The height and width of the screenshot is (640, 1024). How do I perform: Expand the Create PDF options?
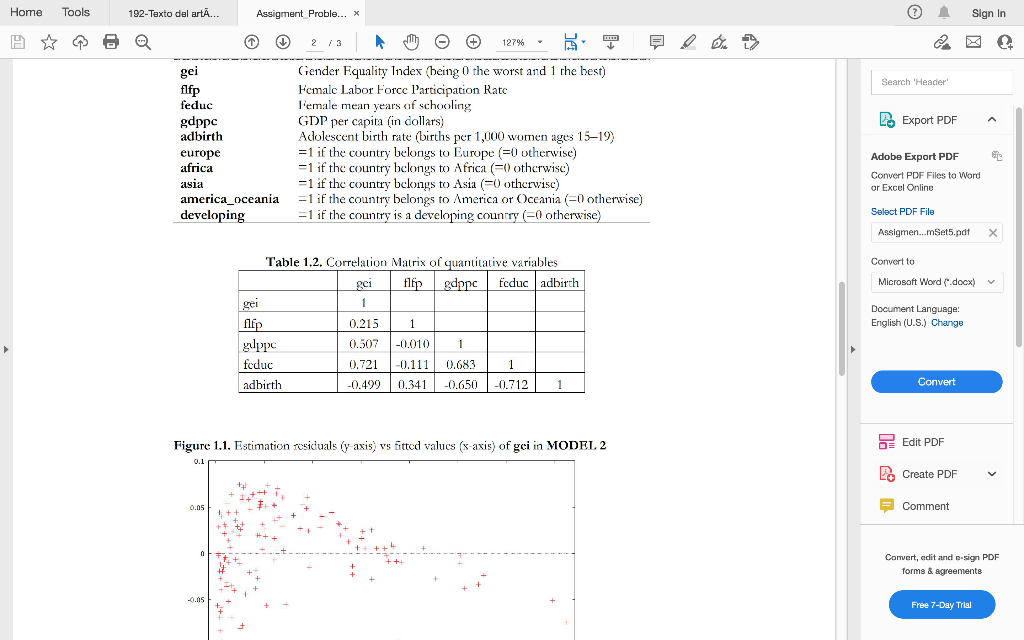click(x=992, y=474)
